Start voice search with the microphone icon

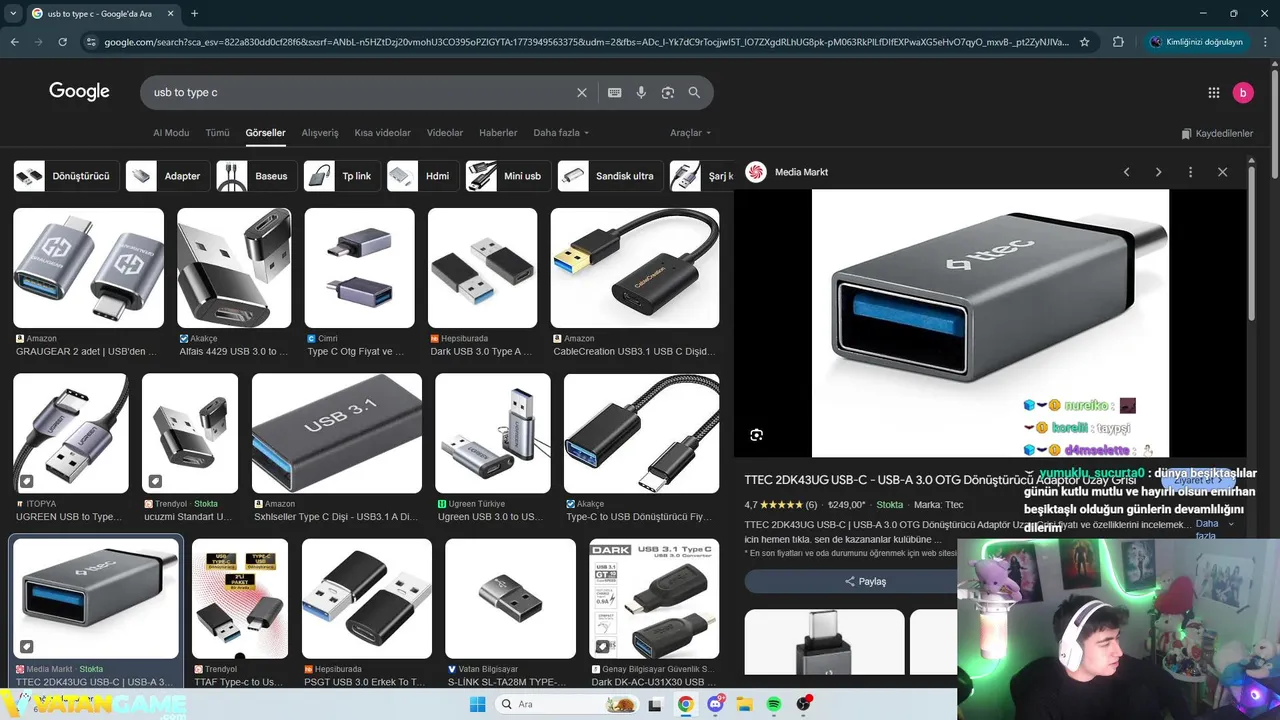click(641, 92)
